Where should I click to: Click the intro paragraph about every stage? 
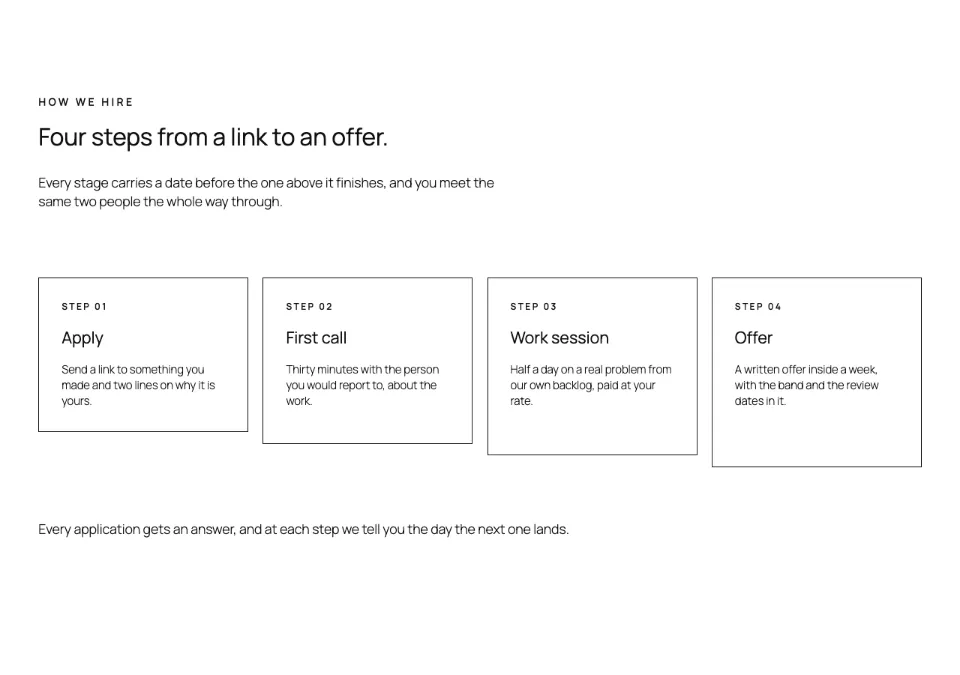tap(266, 192)
